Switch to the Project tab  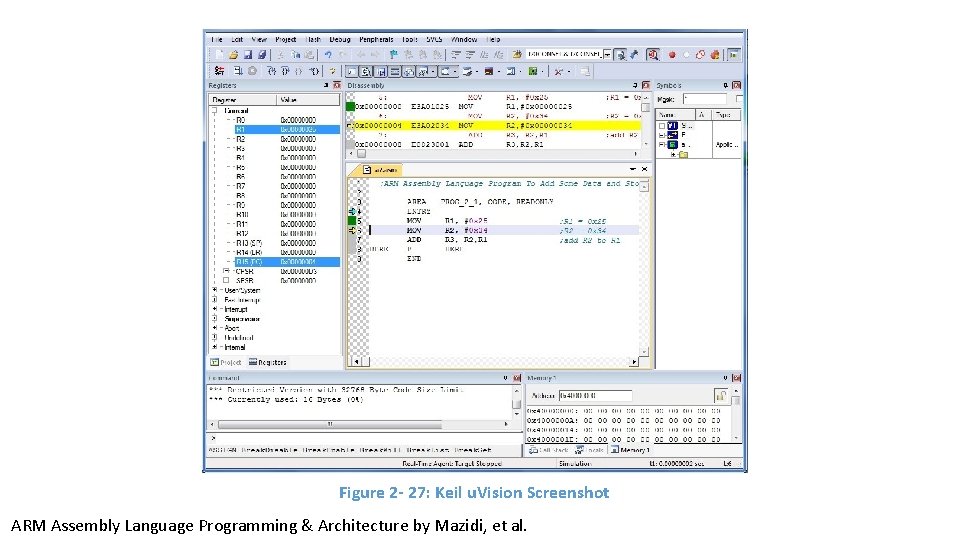[226, 362]
